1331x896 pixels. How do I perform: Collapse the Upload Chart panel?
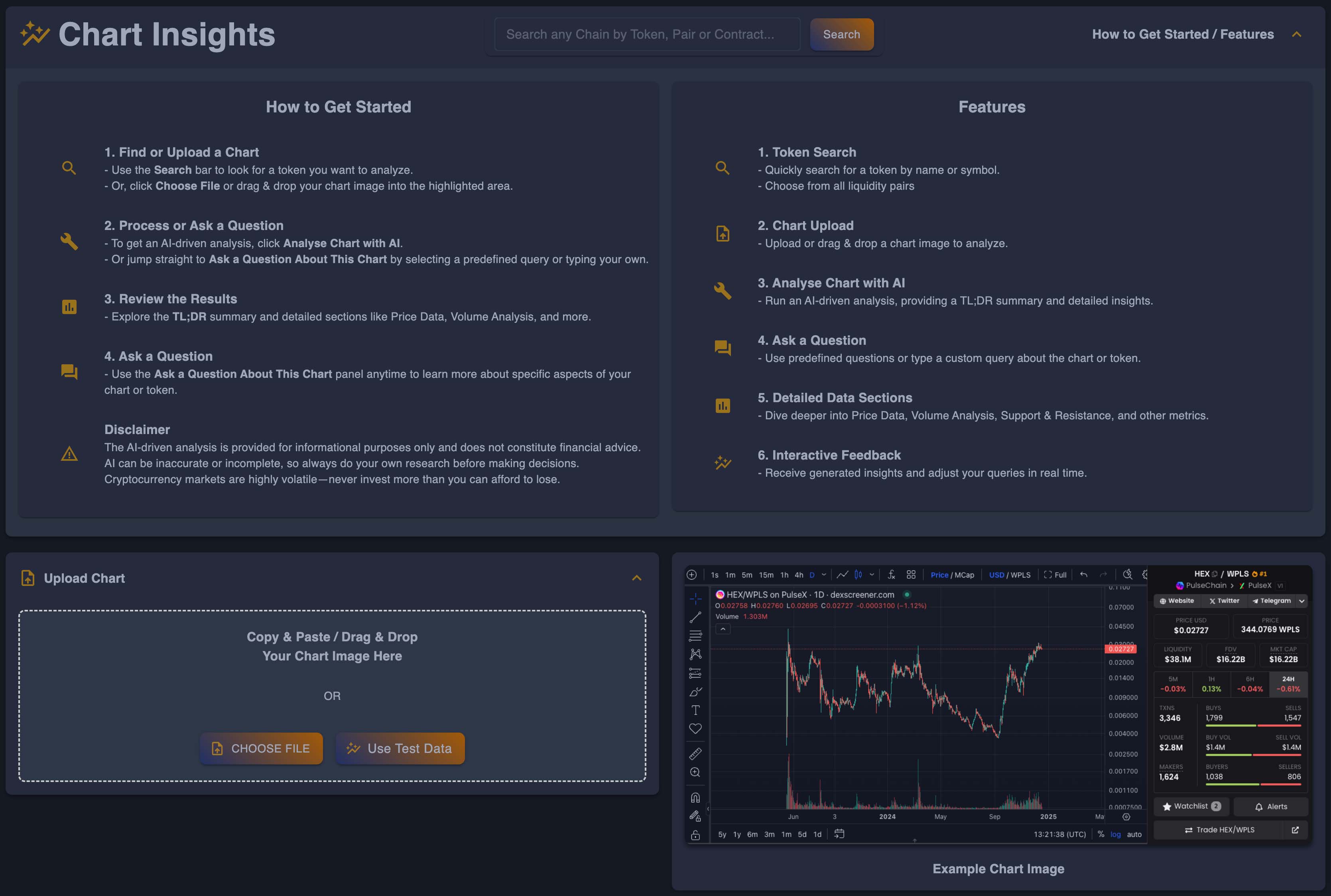coord(637,578)
